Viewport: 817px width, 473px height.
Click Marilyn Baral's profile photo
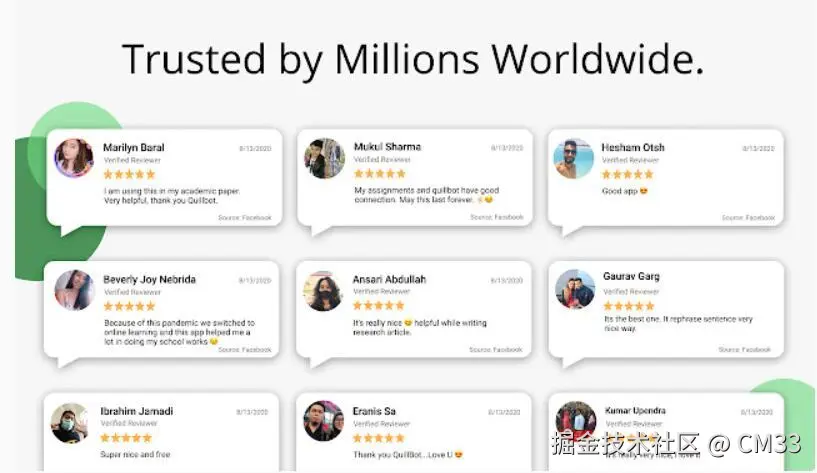click(74, 158)
